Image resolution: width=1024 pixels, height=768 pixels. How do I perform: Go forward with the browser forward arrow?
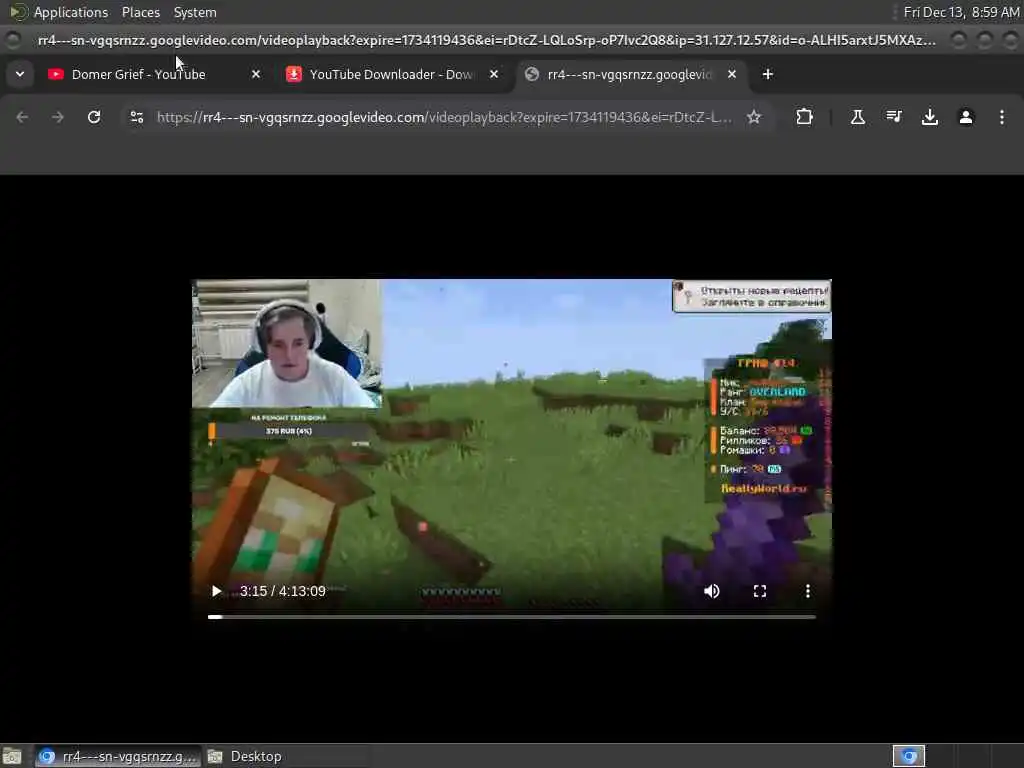click(58, 118)
